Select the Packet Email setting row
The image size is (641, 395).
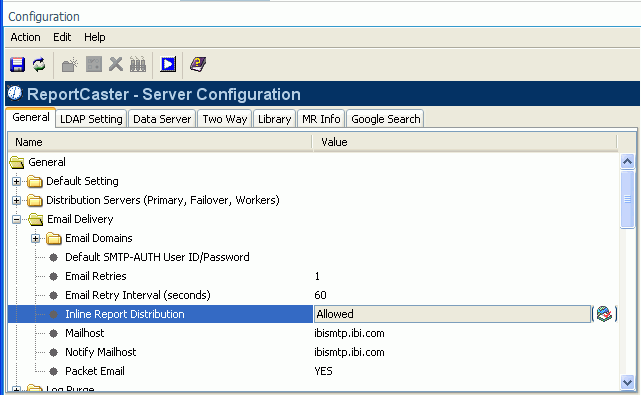313,371
